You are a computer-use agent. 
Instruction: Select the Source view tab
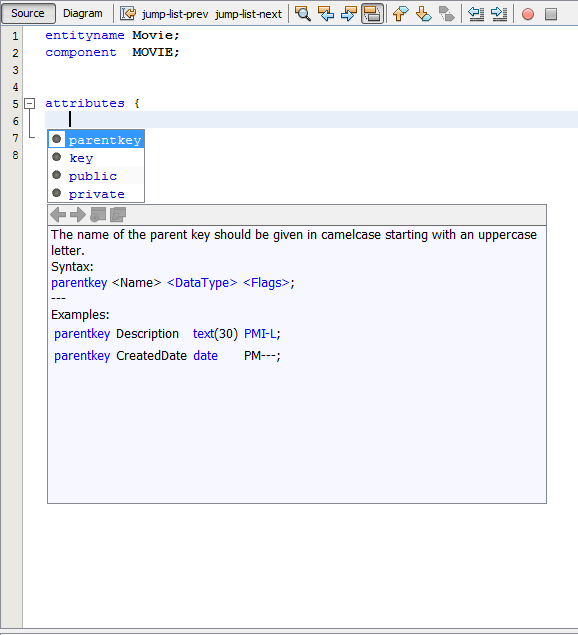click(x=28, y=13)
